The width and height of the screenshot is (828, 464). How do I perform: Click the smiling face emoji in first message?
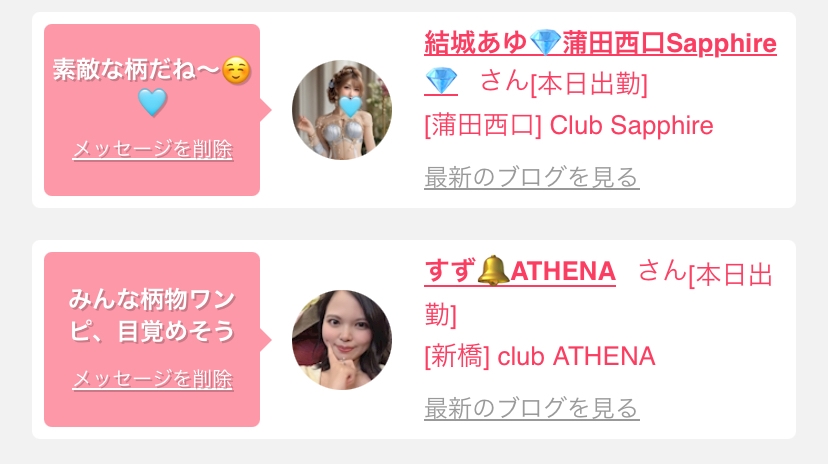(x=236, y=70)
